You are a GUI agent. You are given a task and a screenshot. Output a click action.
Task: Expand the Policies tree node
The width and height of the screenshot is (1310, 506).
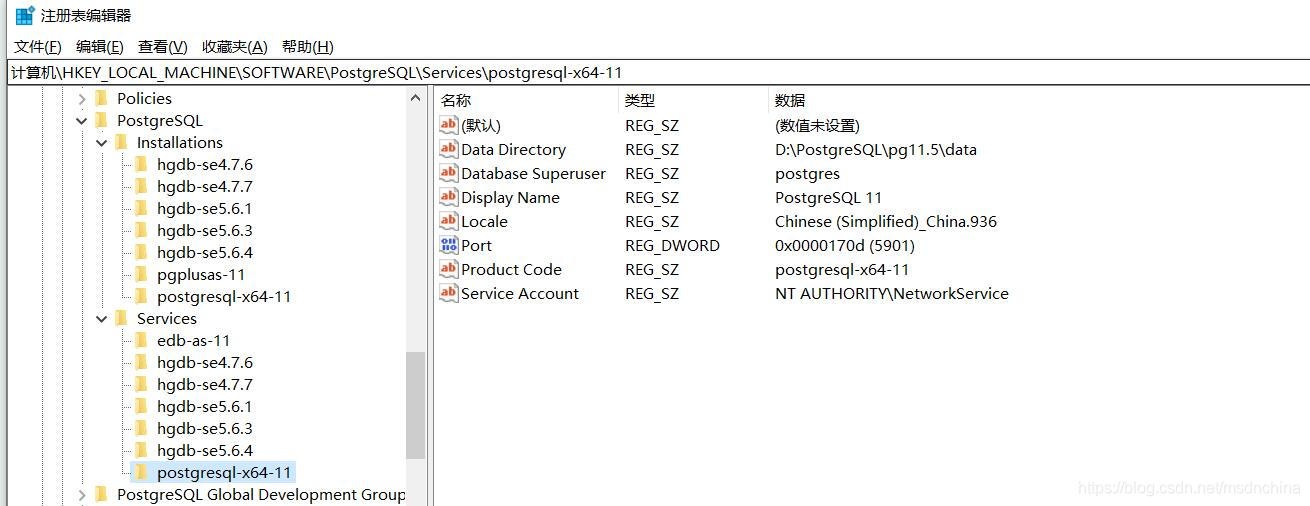coord(82,99)
